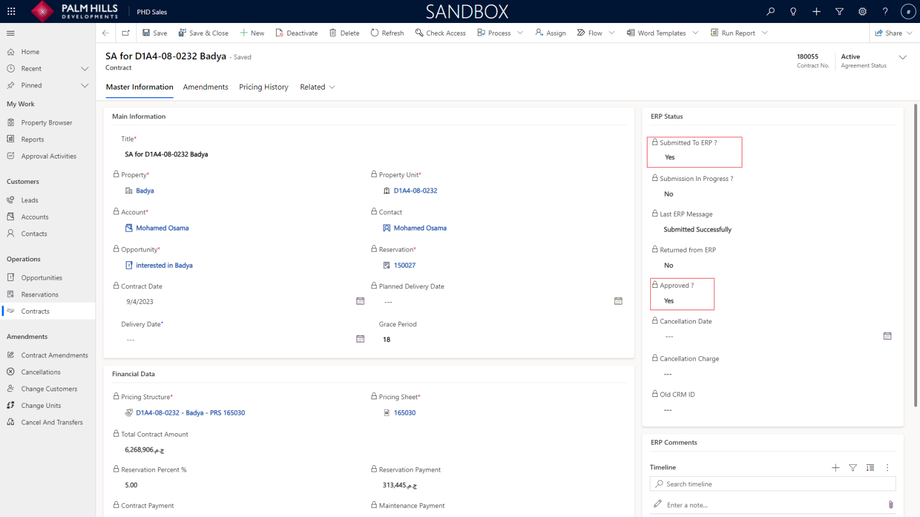Collapse the left navigation hamburger menu
920x517 pixels.
tap(11, 33)
